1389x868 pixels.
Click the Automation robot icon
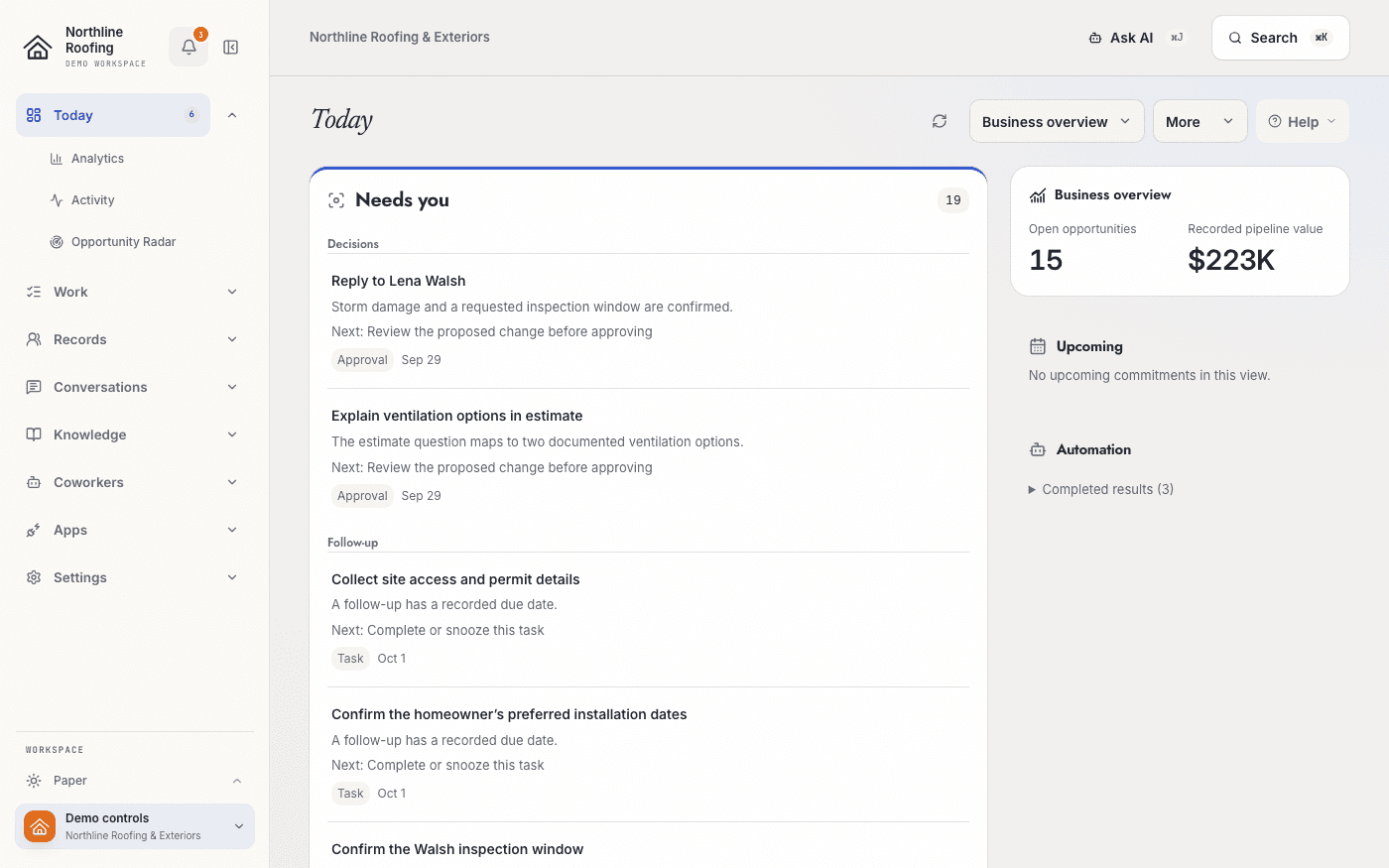point(1038,449)
